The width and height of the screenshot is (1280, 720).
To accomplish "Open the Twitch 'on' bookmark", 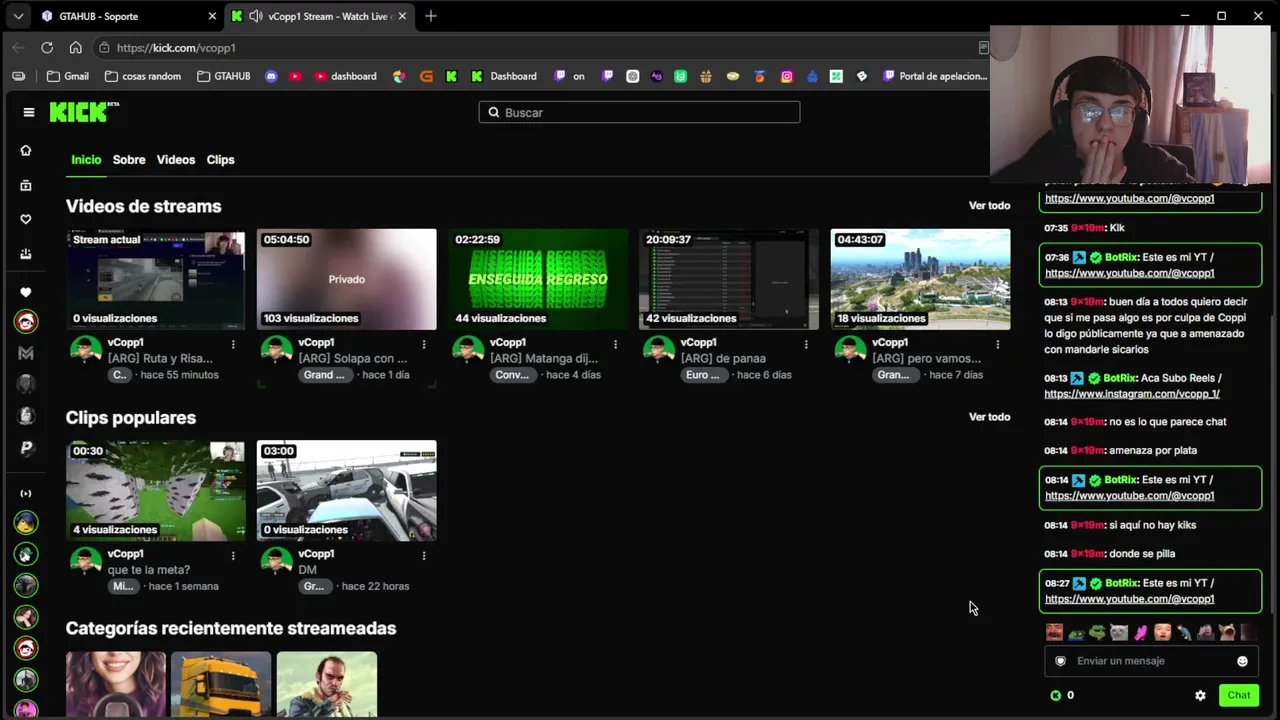I will (570, 76).
